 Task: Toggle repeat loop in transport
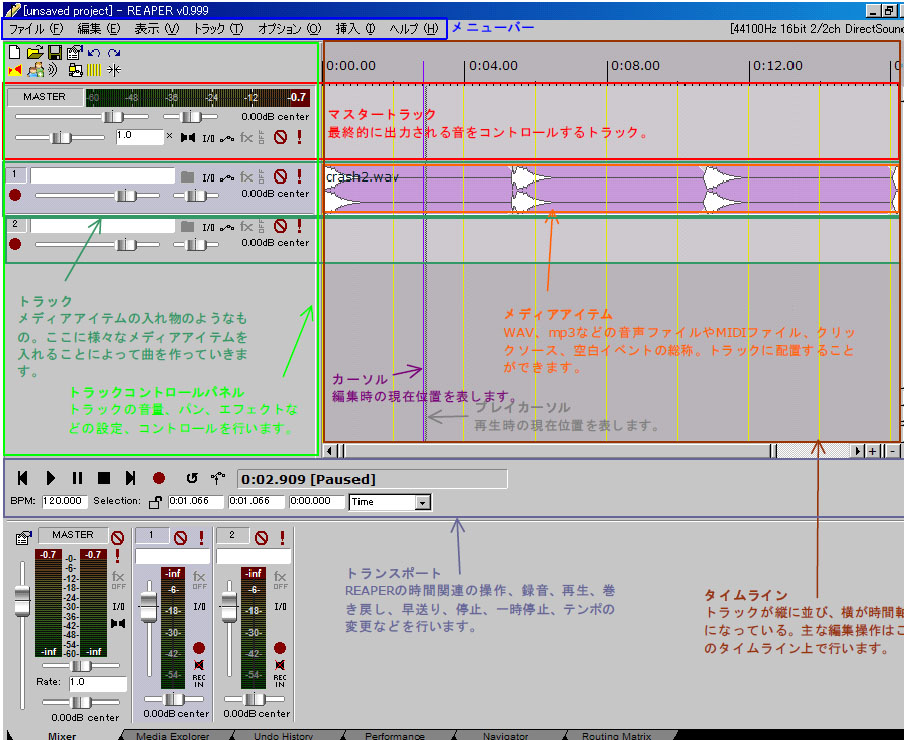[192, 478]
